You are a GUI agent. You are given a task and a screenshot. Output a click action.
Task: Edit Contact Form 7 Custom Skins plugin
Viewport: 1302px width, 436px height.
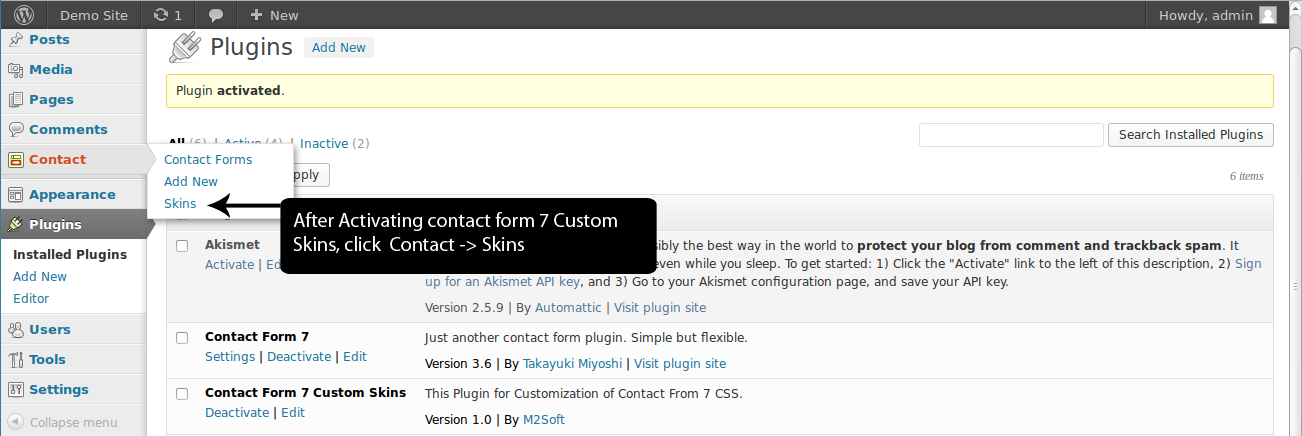coord(293,413)
